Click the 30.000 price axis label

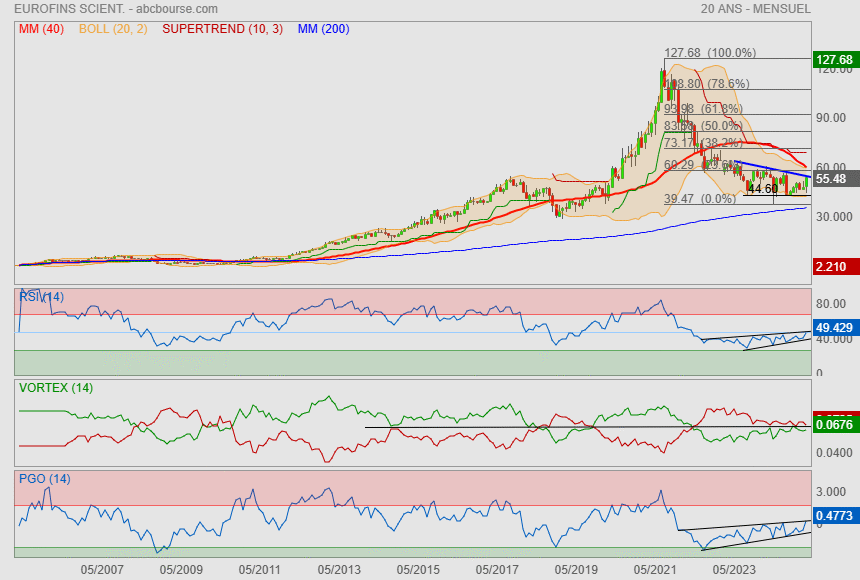click(834, 217)
